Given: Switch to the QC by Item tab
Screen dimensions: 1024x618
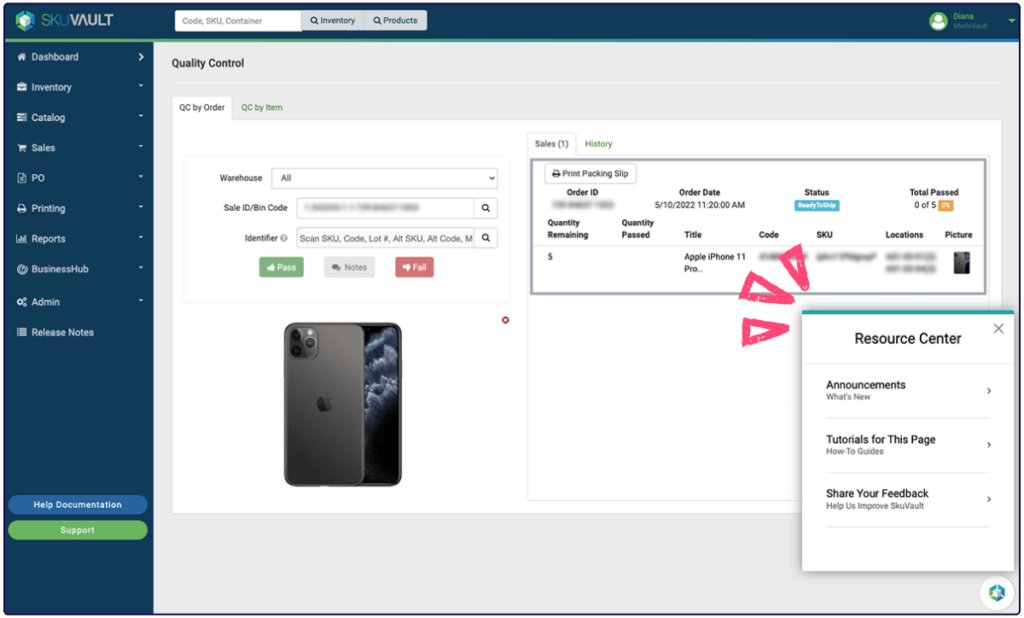Looking at the screenshot, I should 262,108.
